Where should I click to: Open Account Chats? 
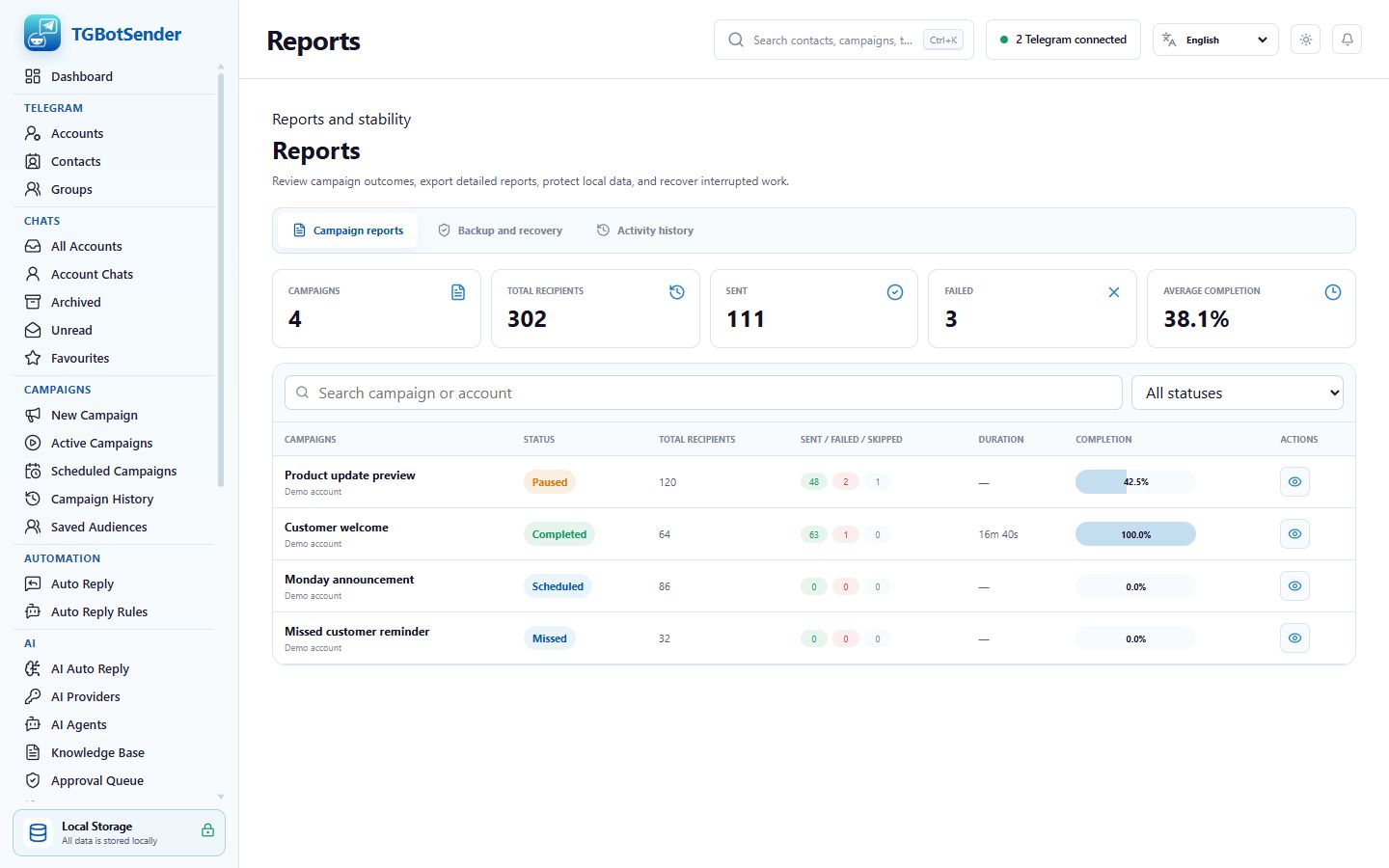coord(114,274)
